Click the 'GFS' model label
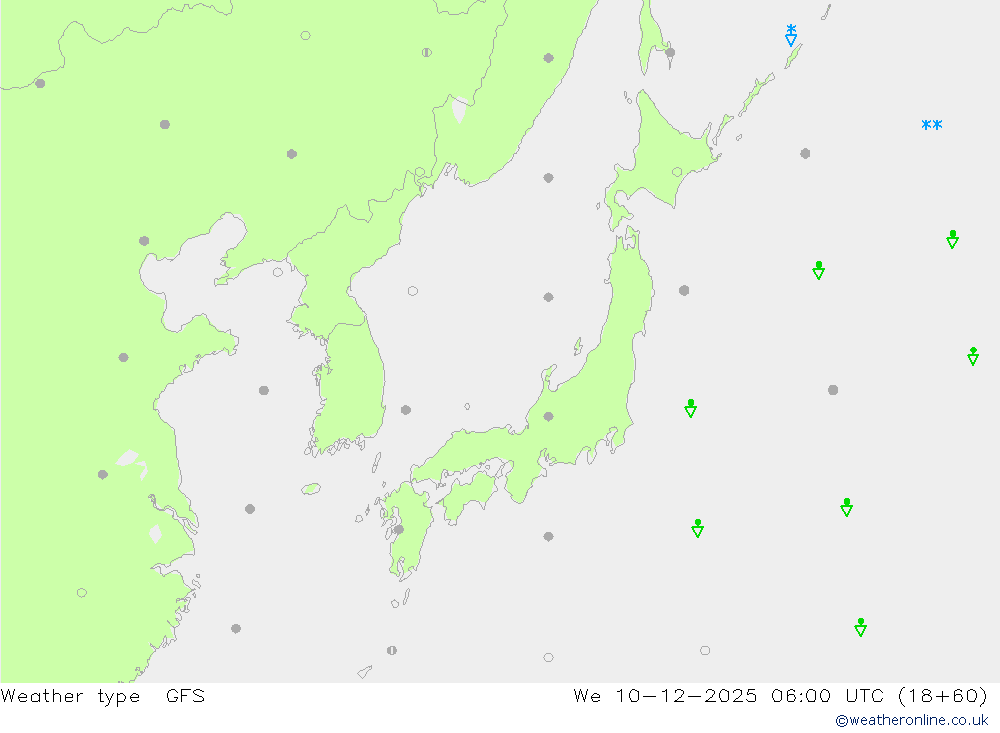 (x=185, y=695)
